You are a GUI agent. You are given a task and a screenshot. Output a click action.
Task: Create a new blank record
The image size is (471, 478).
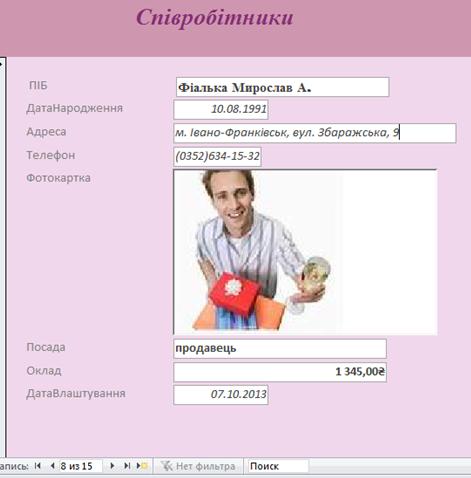pos(142,466)
